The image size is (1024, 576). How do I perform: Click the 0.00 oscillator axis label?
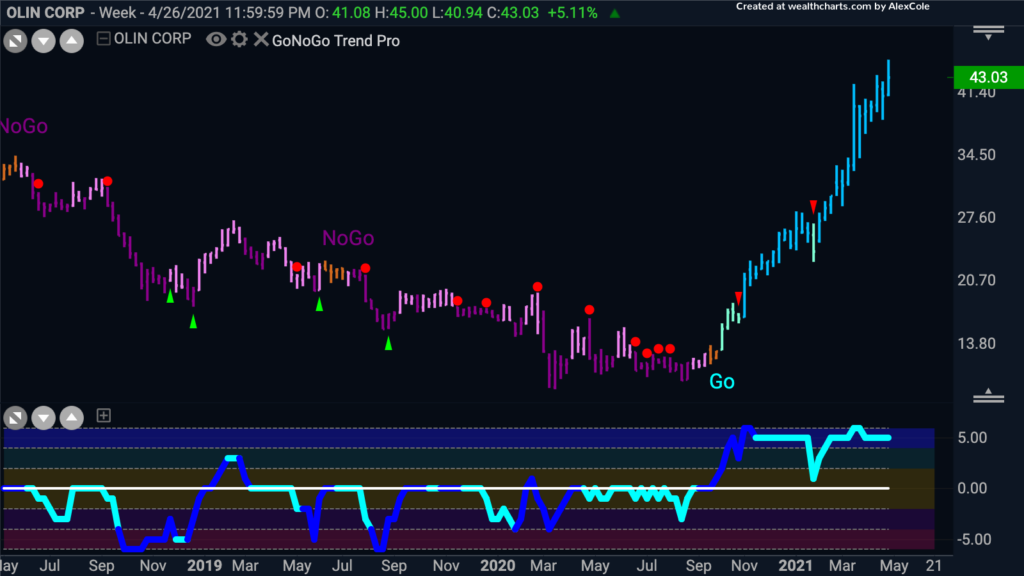(972, 488)
